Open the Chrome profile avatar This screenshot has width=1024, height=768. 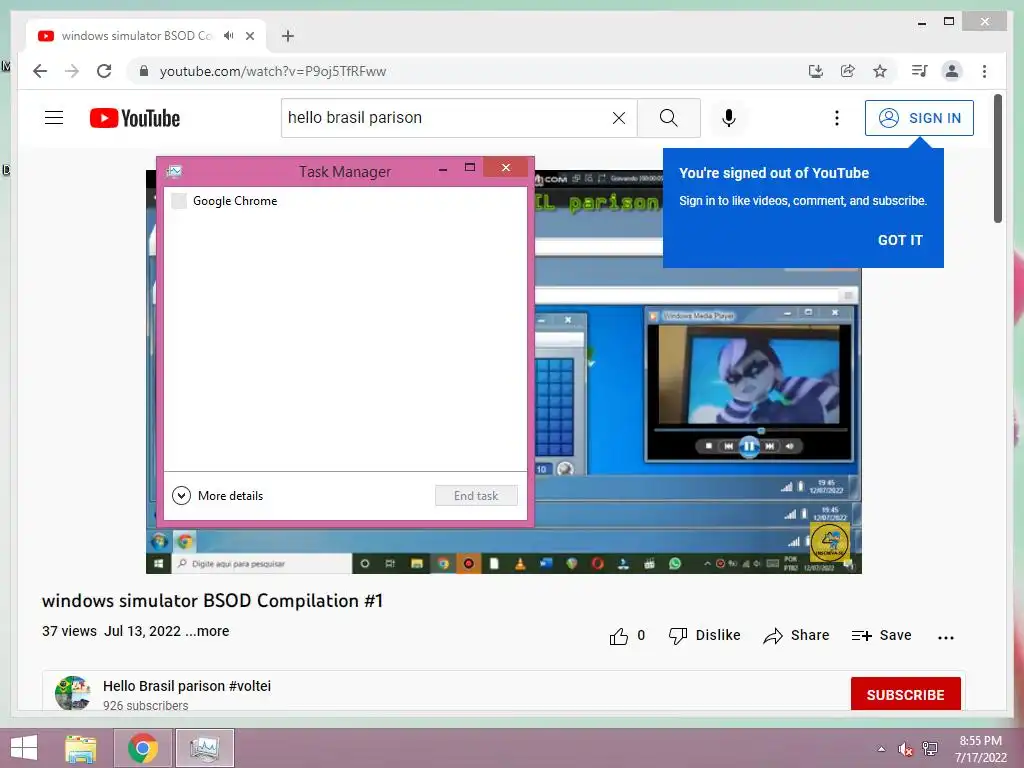[x=952, y=71]
